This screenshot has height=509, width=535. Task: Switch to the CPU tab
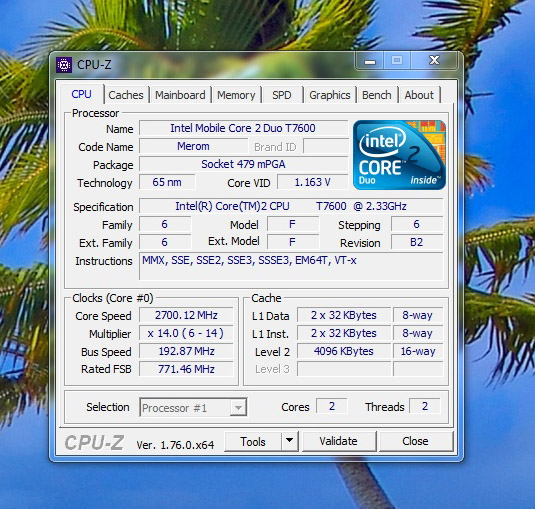pos(82,94)
